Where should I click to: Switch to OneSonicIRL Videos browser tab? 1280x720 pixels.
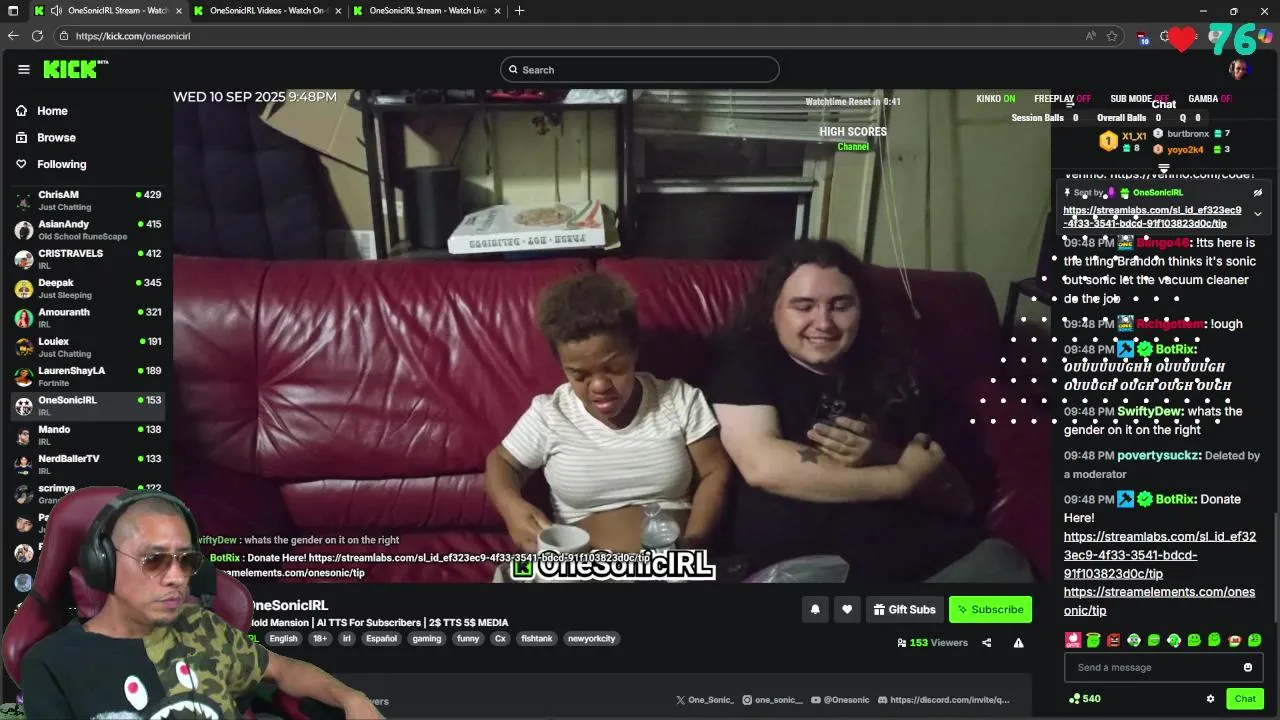coord(268,11)
